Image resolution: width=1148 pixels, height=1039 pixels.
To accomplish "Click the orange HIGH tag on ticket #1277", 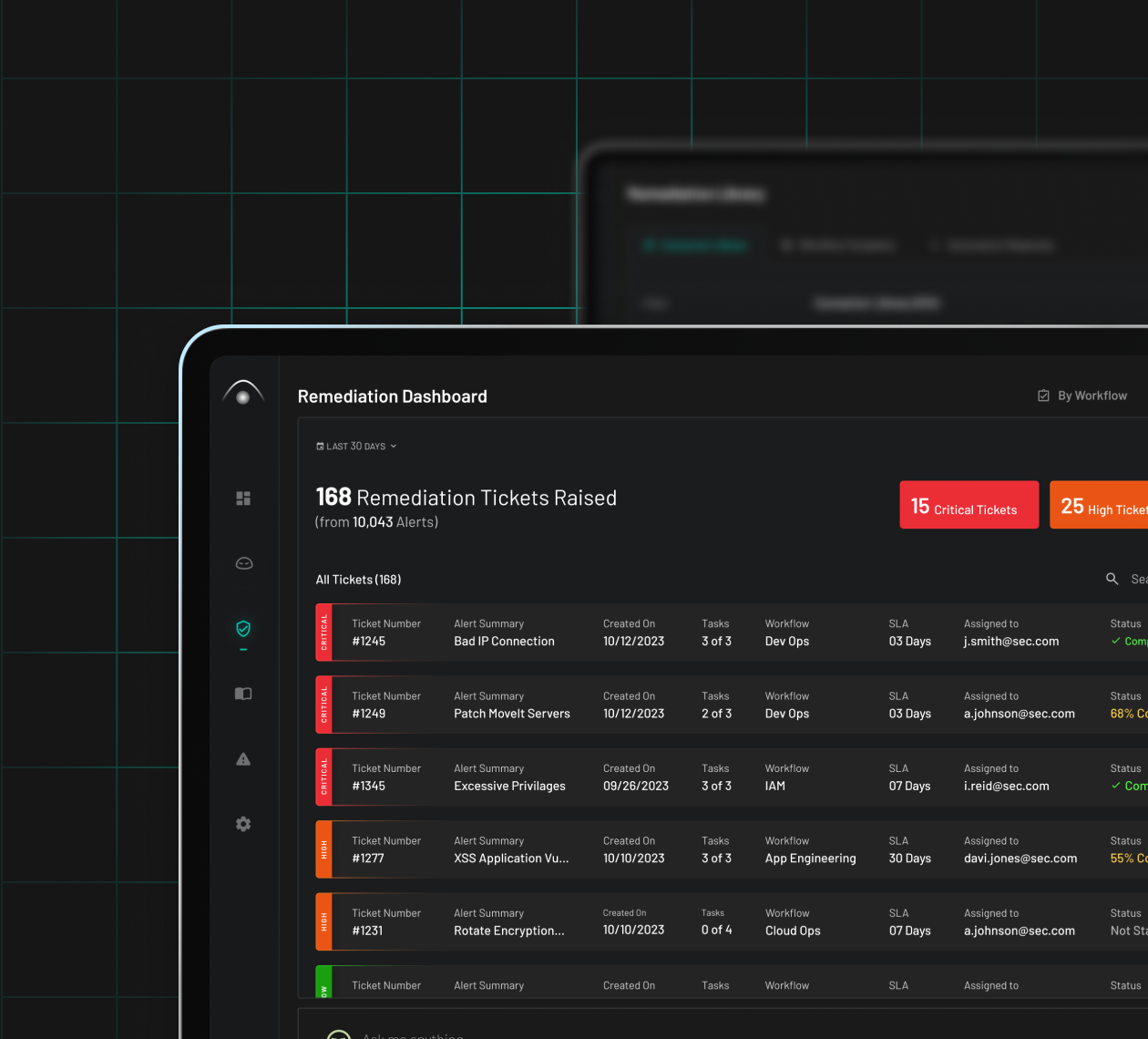I will [323, 849].
